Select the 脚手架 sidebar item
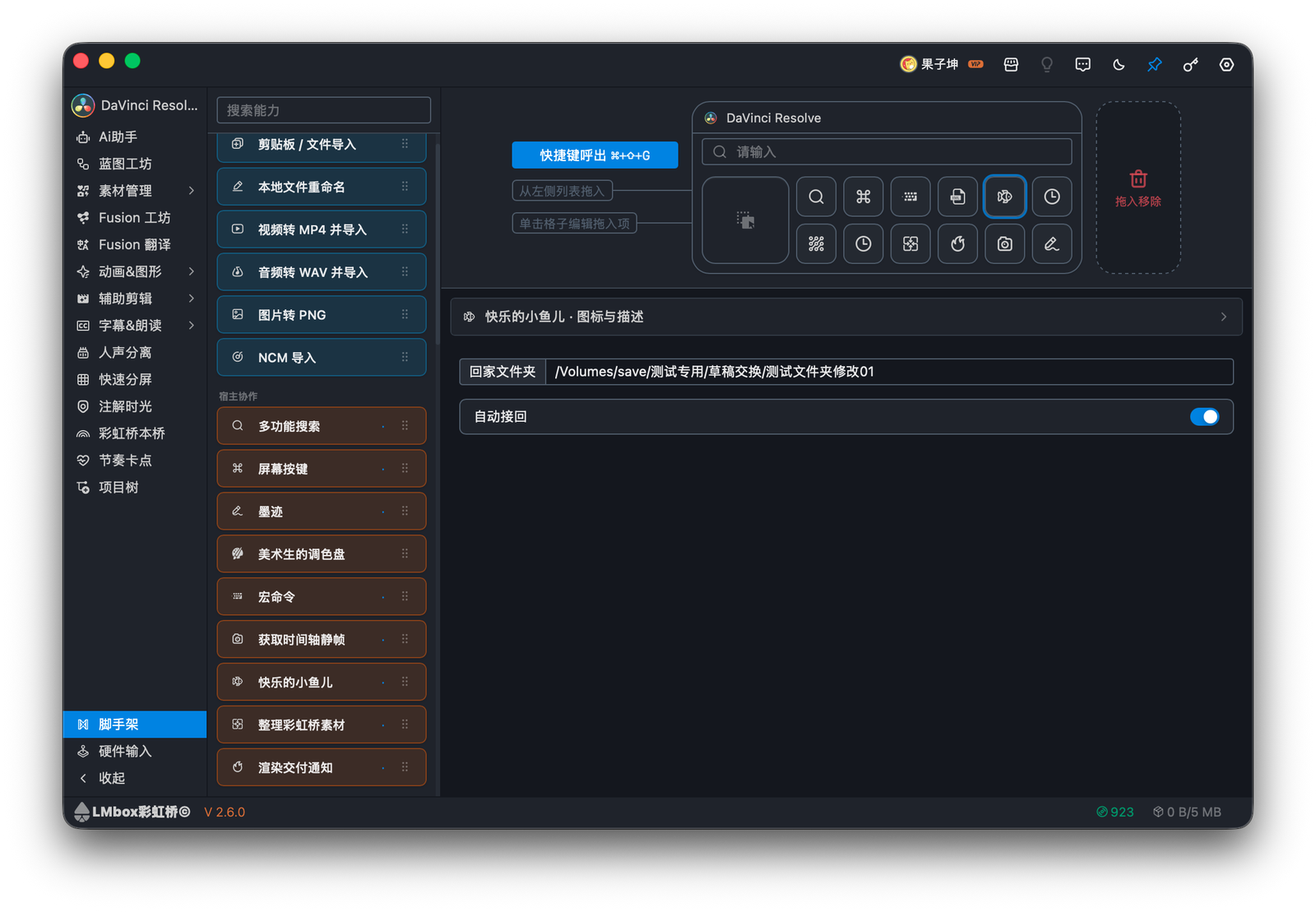1316x912 pixels. pos(135,725)
